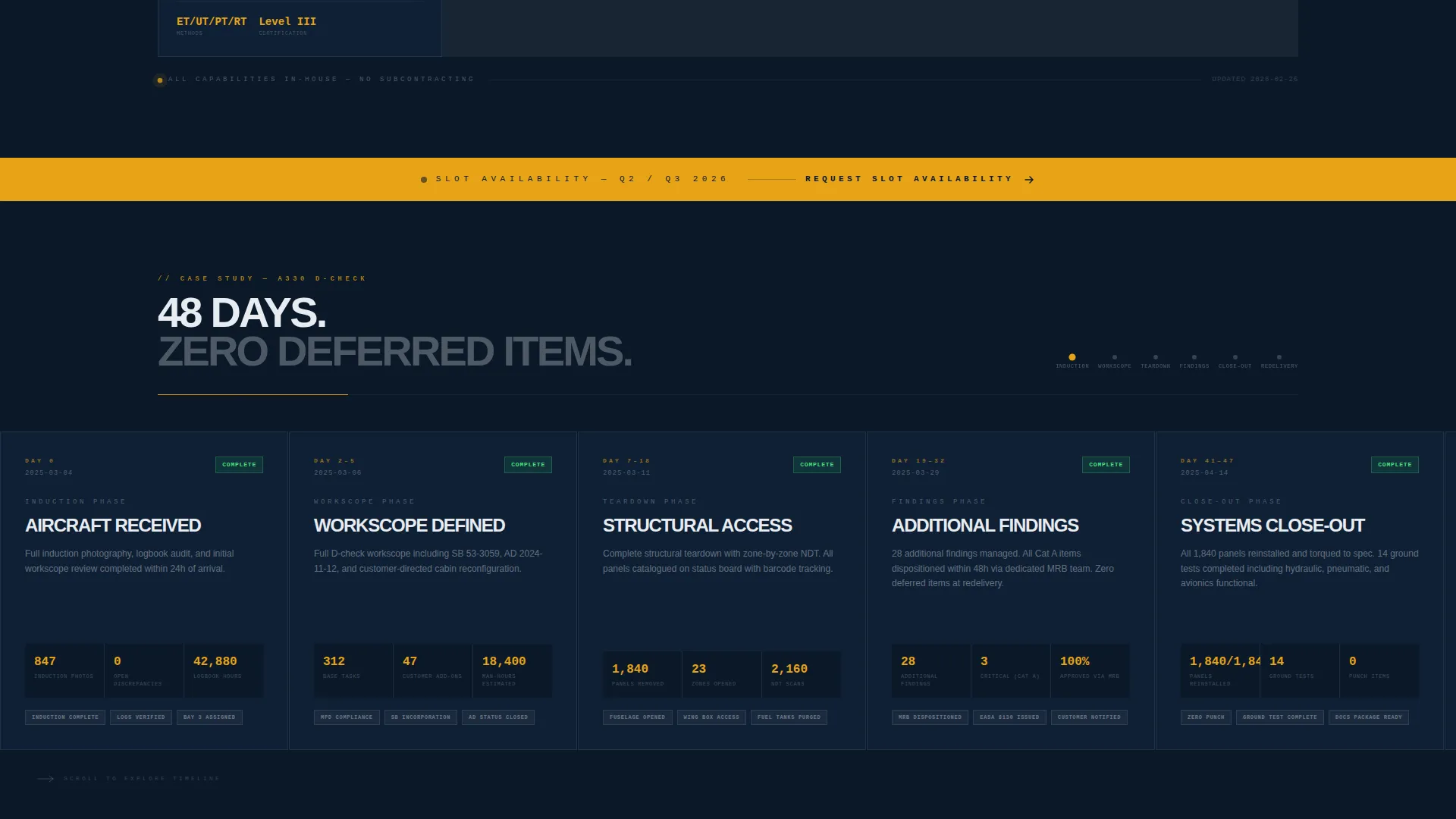1456x819 pixels.
Task: Click the 0 Punch Items stat
Action: (x=1379, y=670)
